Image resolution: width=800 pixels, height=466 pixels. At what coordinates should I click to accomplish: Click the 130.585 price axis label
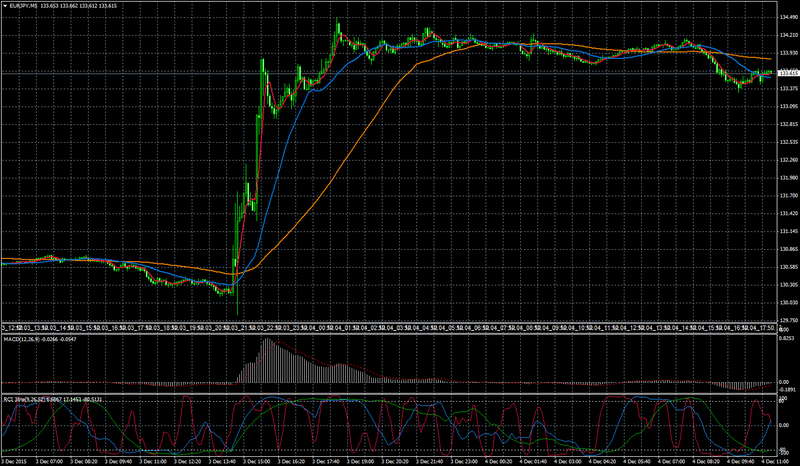tap(788, 266)
